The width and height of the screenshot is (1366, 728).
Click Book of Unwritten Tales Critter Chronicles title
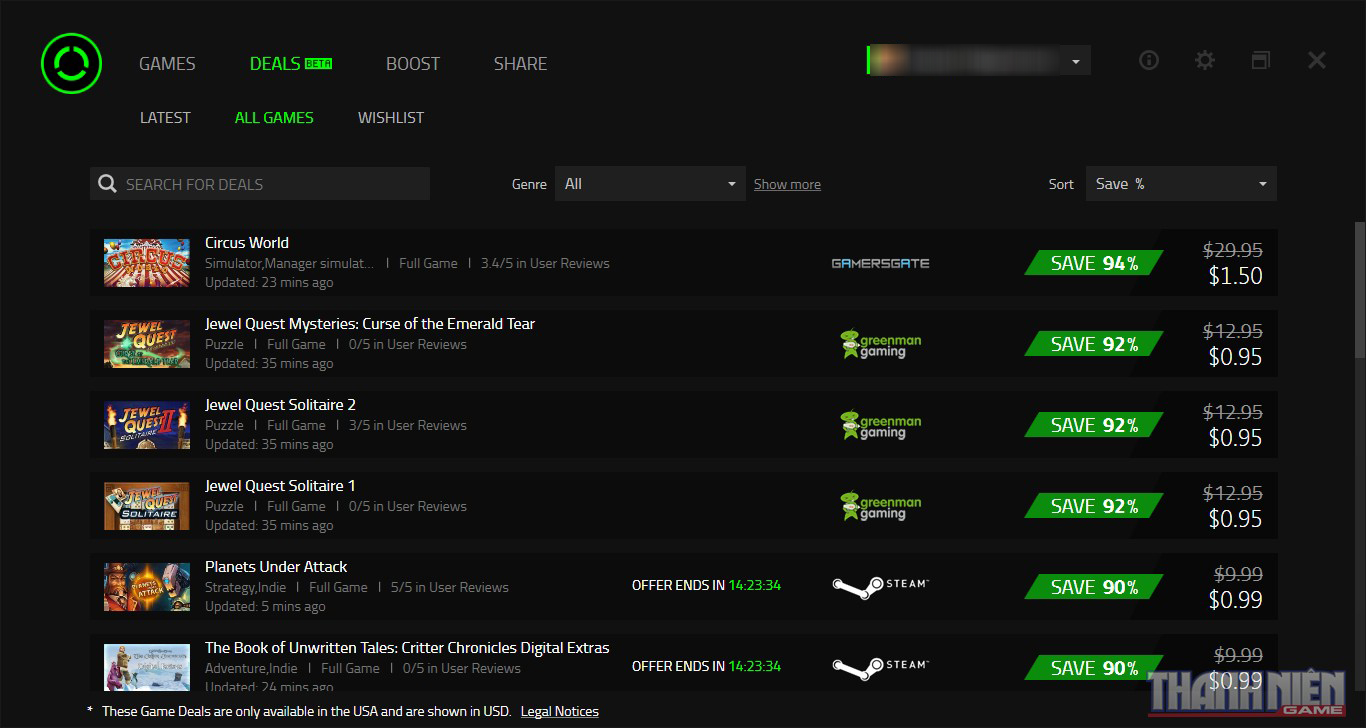point(407,647)
